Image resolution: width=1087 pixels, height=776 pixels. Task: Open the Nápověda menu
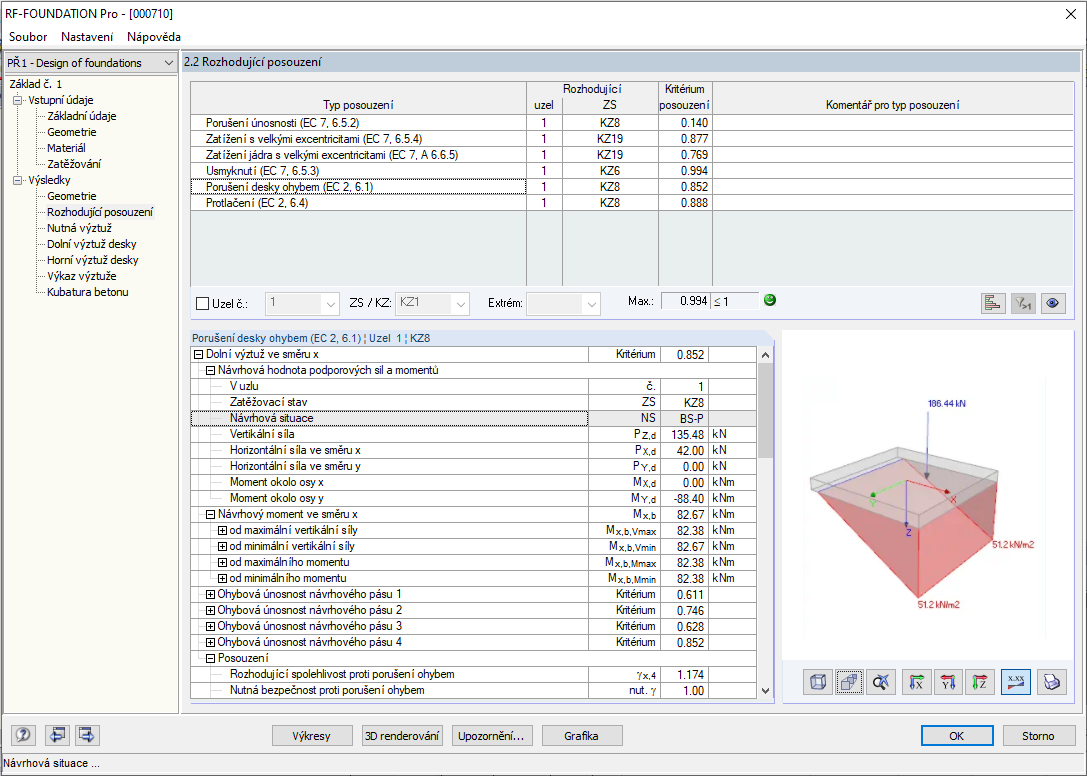154,37
